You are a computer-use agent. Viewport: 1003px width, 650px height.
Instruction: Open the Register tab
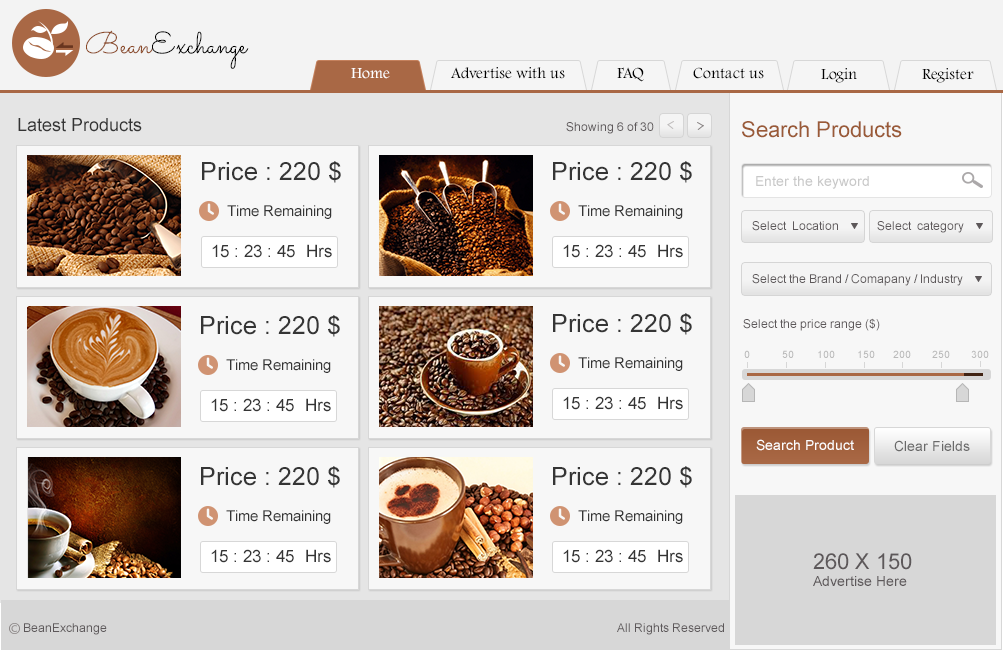(x=947, y=75)
